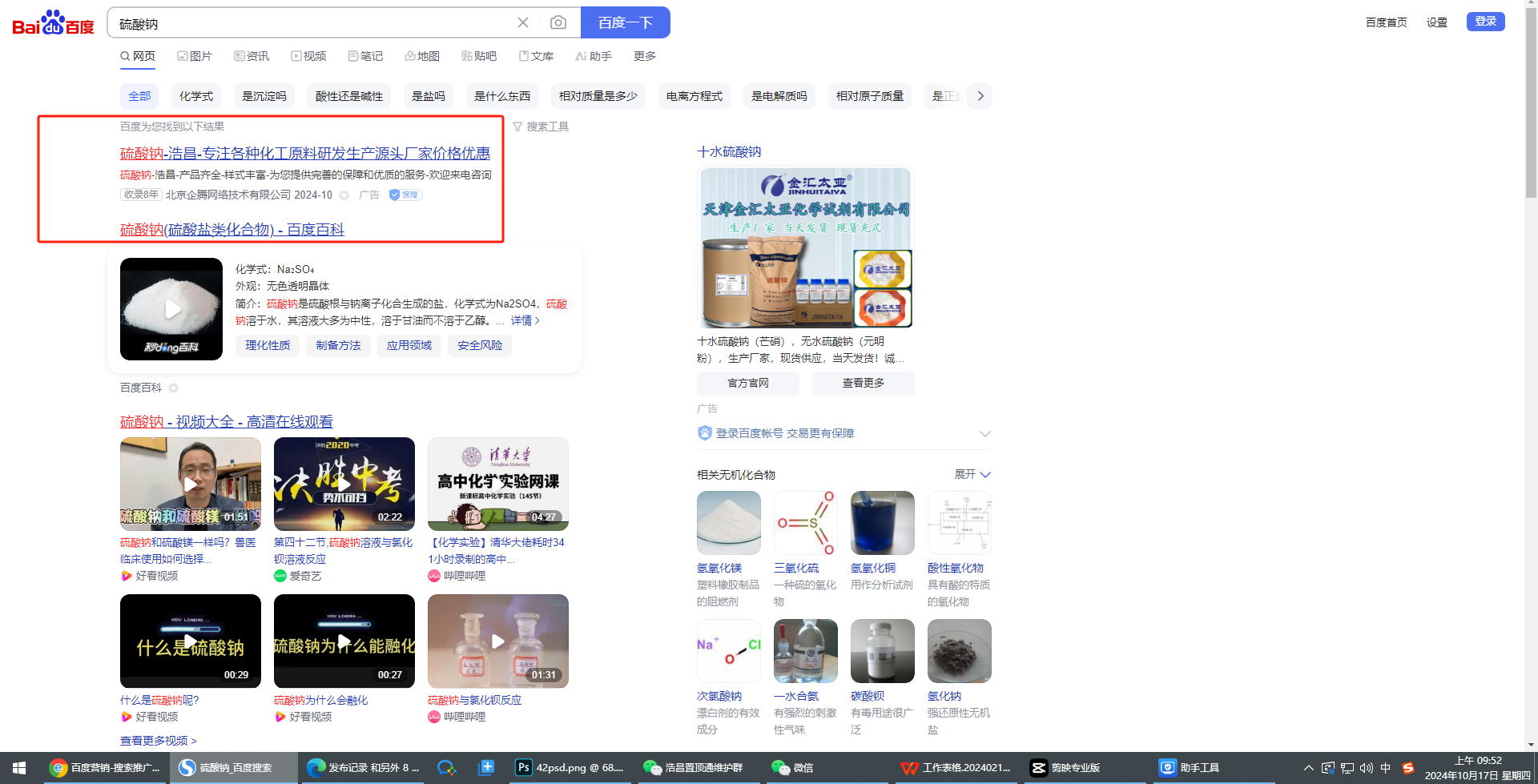Open the 氢氧化铜 compound thumbnail
This screenshot has width=1538, height=784.
883,523
